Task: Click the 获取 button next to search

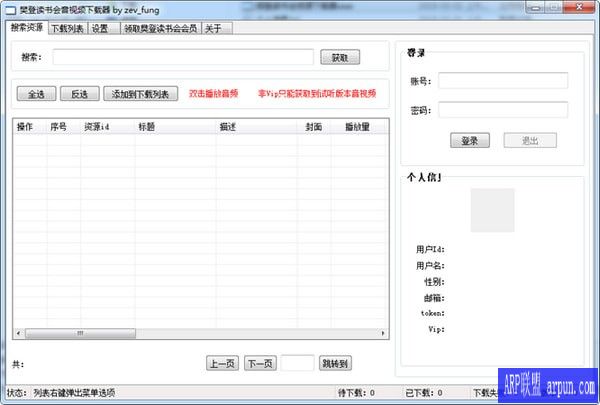Action: tap(340, 57)
